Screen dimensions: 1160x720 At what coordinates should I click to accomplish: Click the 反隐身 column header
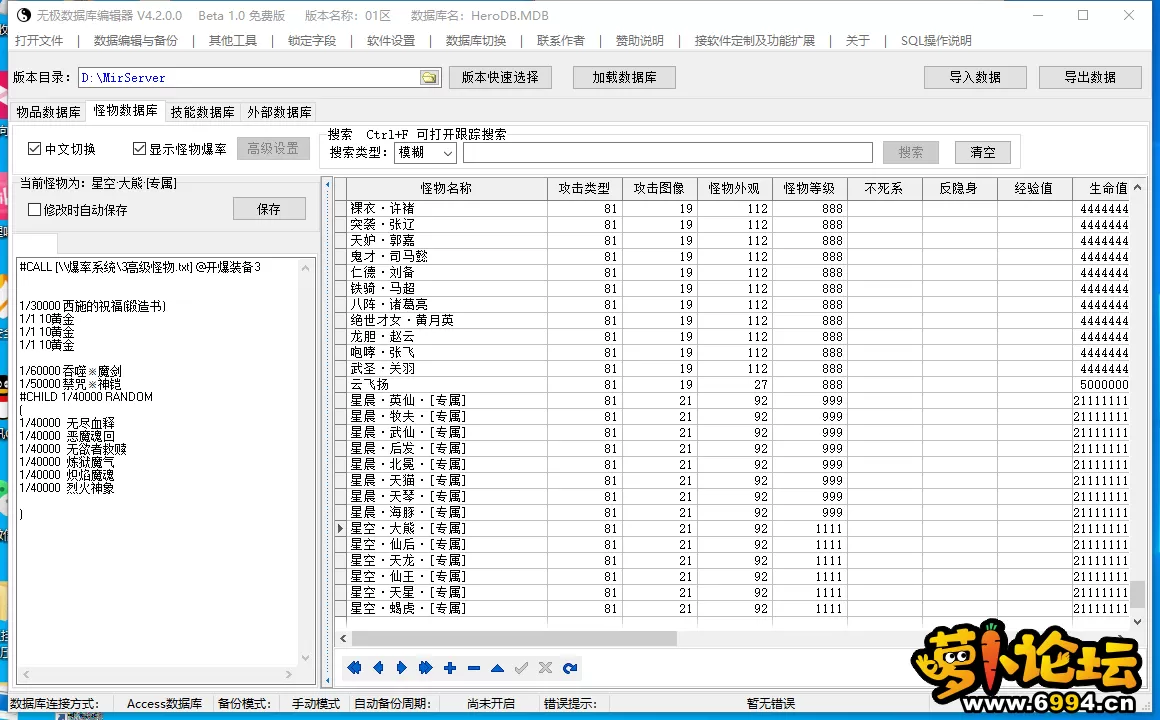(x=959, y=189)
